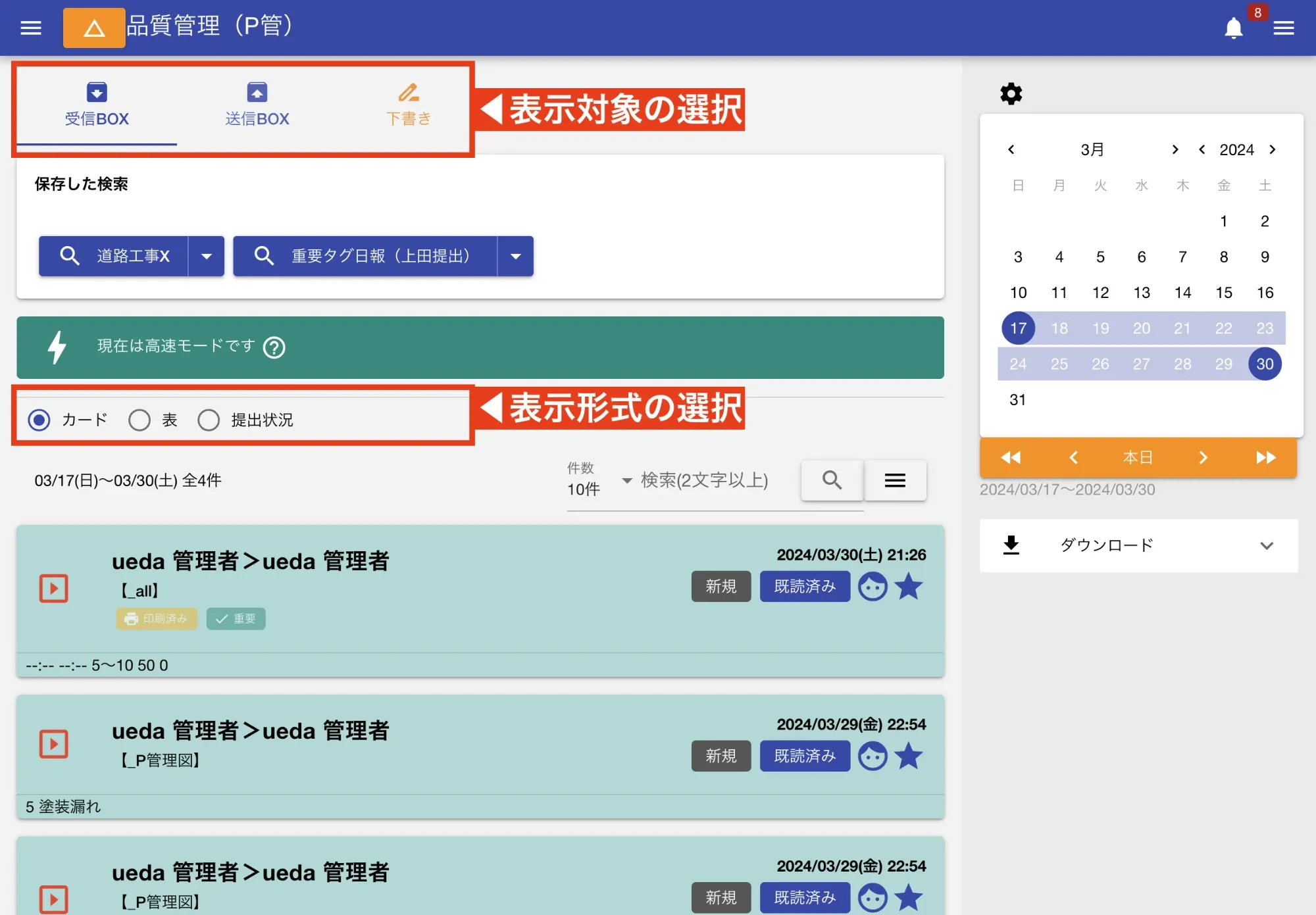Open the notification bell with 8 alerts
1316x915 pixels.
click(x=1234, y=28)
